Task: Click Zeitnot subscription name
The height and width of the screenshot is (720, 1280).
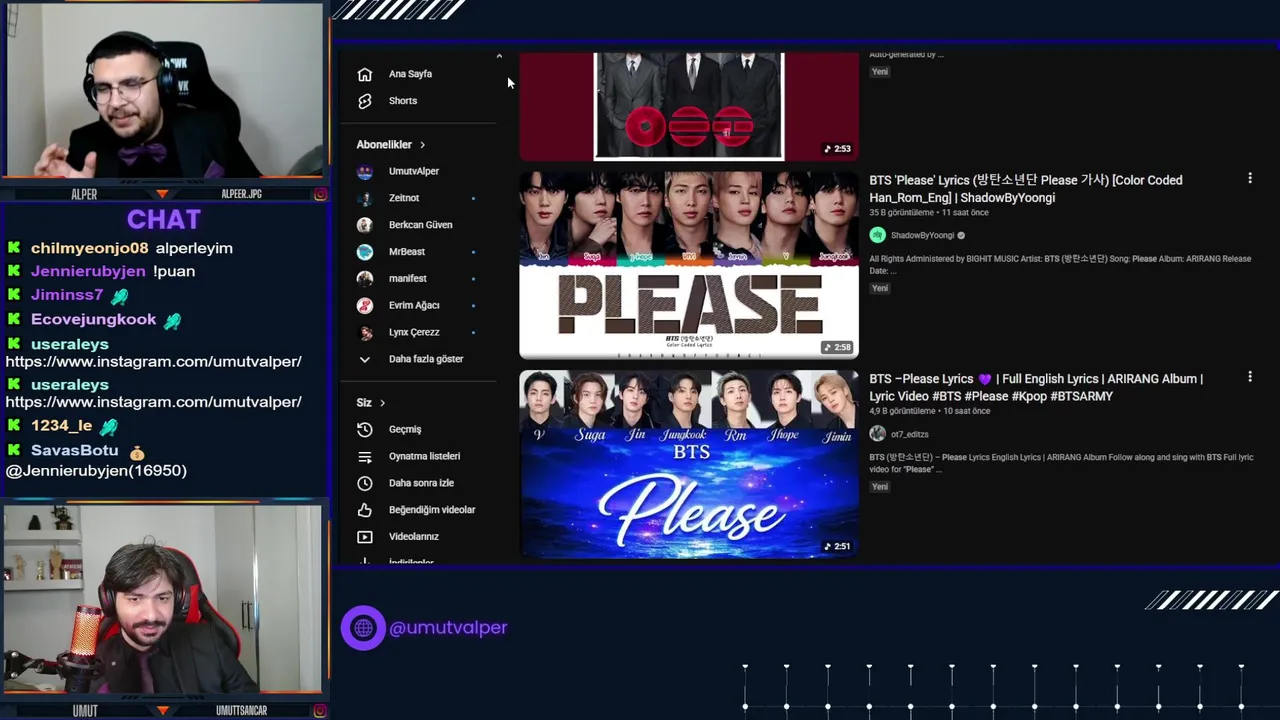Action: [x=404, y=198]
